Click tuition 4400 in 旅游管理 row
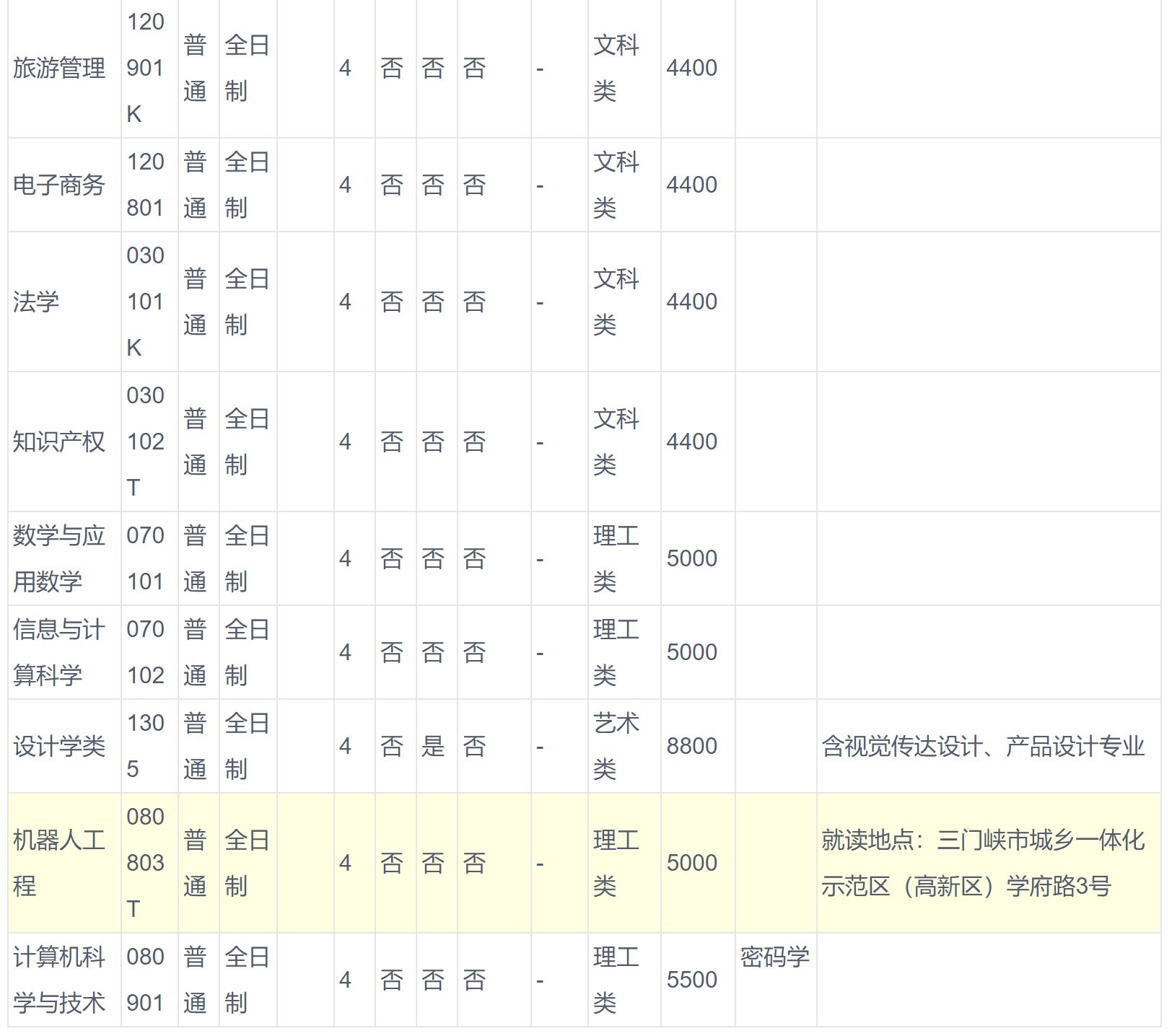 coord(691,69)
